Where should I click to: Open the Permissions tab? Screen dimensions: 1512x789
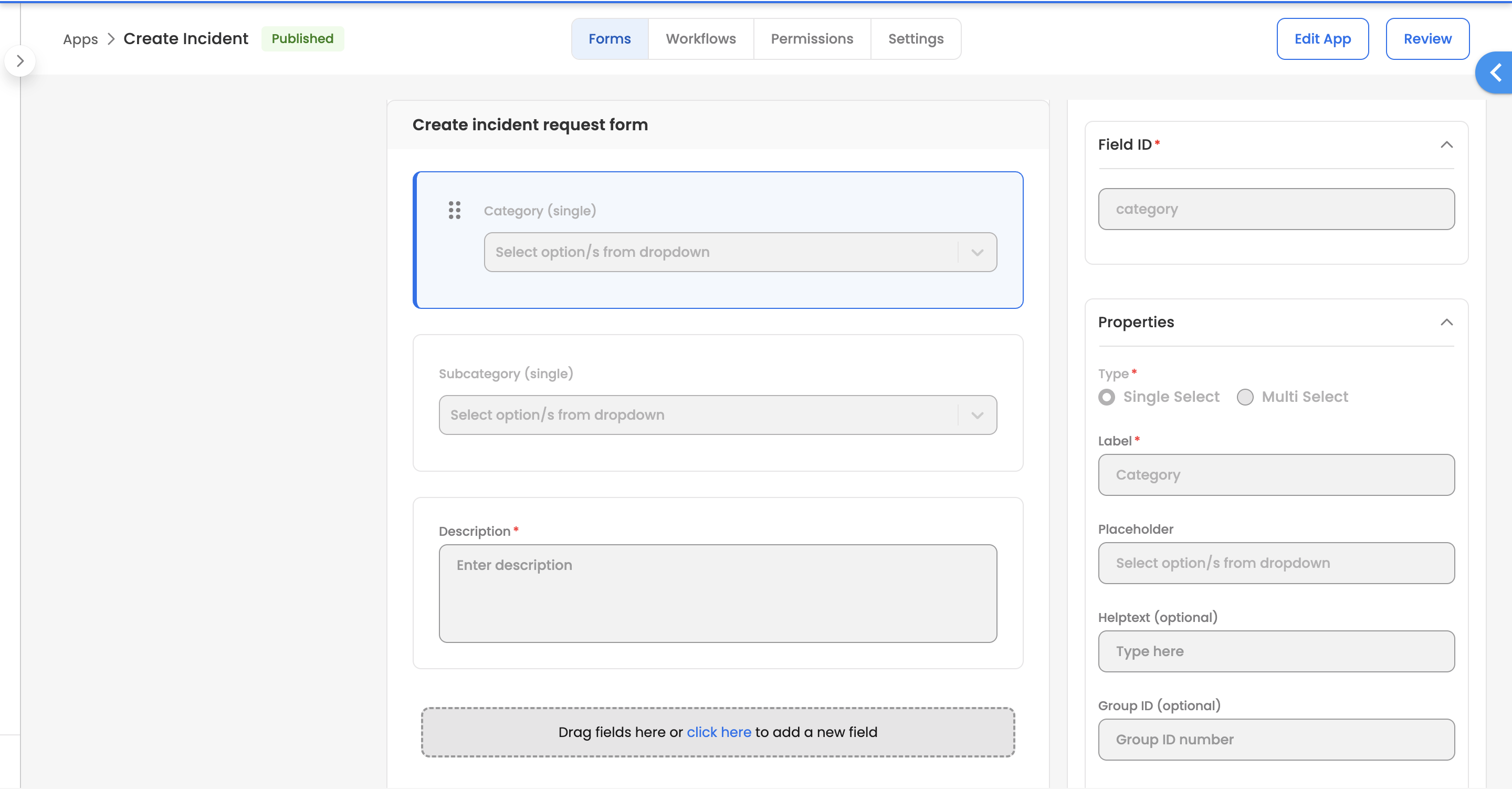point(811,39)
